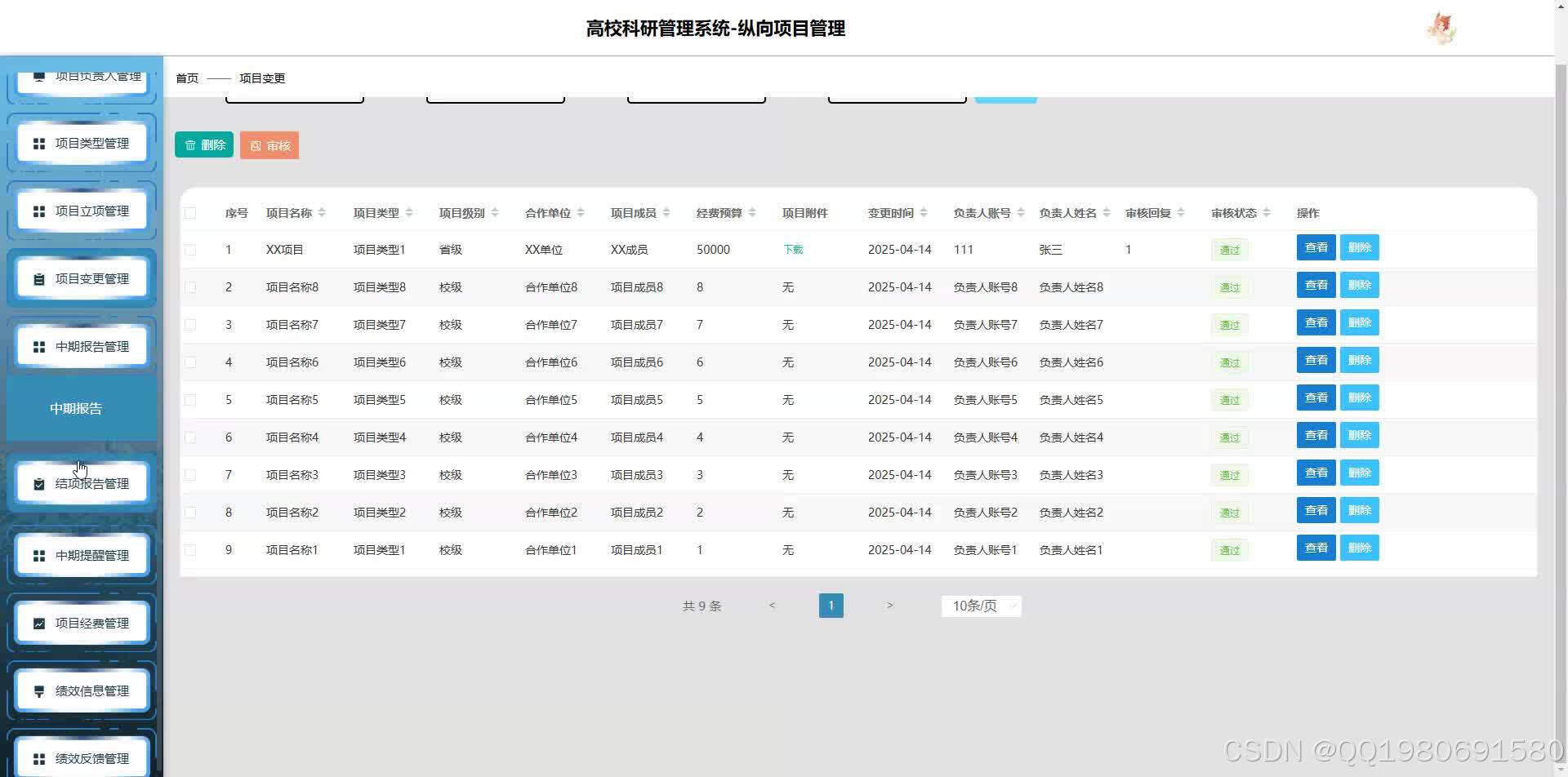The height and width of the screenshot is (777, 1568).
Task: Check the row checkbox for 项目名称7
Action: coord(190,325)
